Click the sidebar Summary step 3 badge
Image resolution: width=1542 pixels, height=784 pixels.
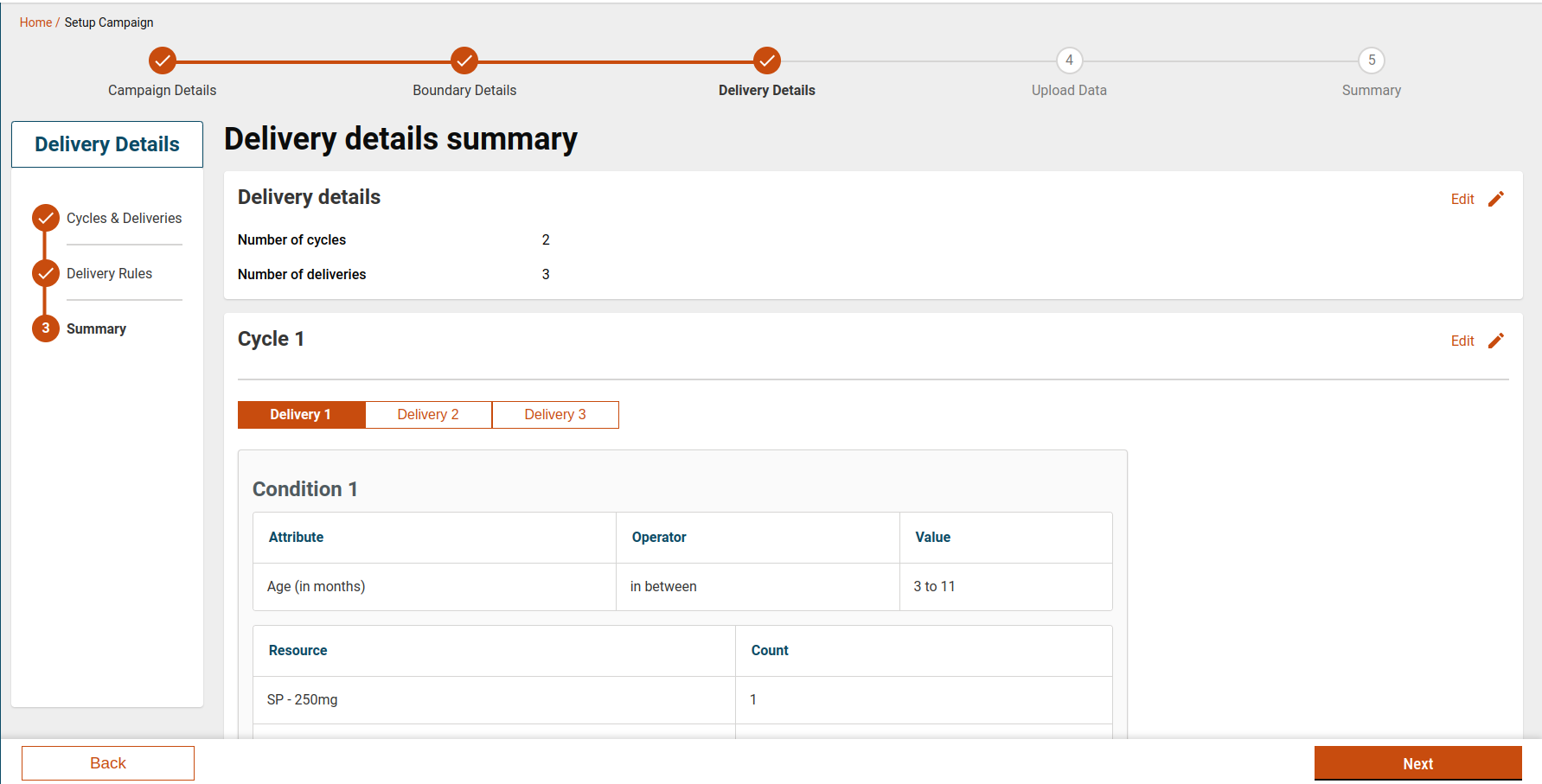46,328
